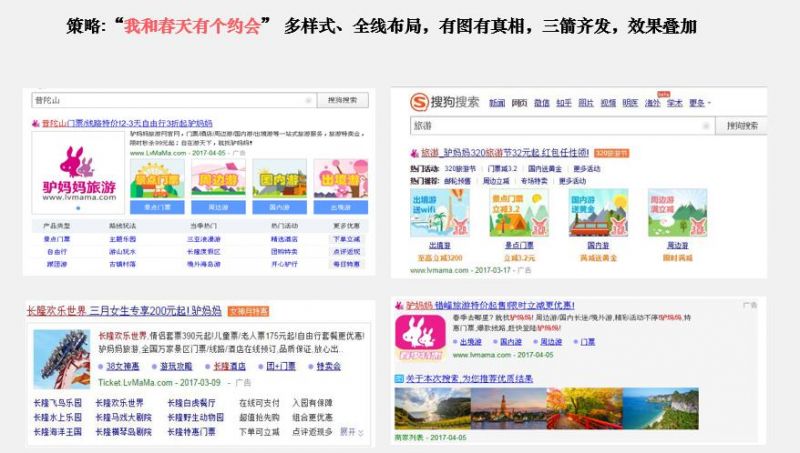Click 出境游 bullet link beside app icon
Screen dimensions: 800x453
pos(470,342)
